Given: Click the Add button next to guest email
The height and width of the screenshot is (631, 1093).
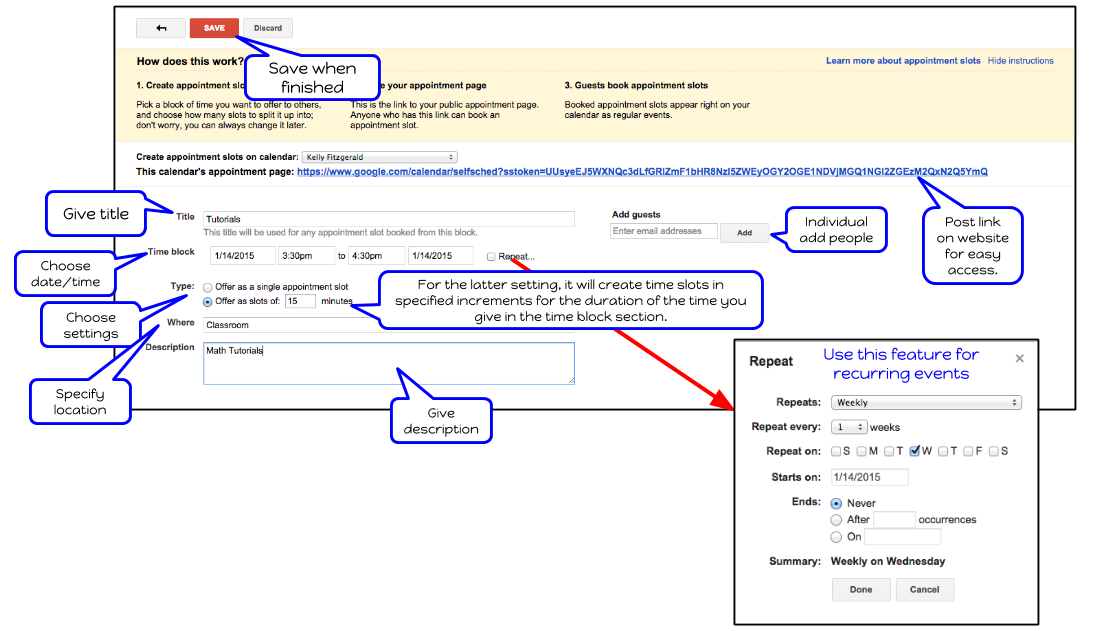Looking at the screenshot, I should pyautogui.click(x=744, y=232).
